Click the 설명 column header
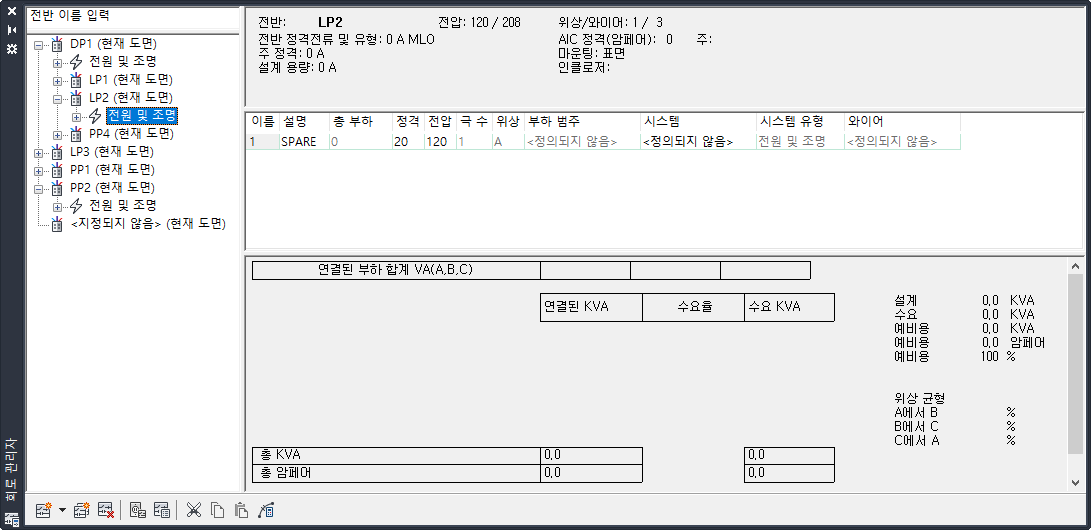Viewport: 1091px width, 530px height. [303, 122]
